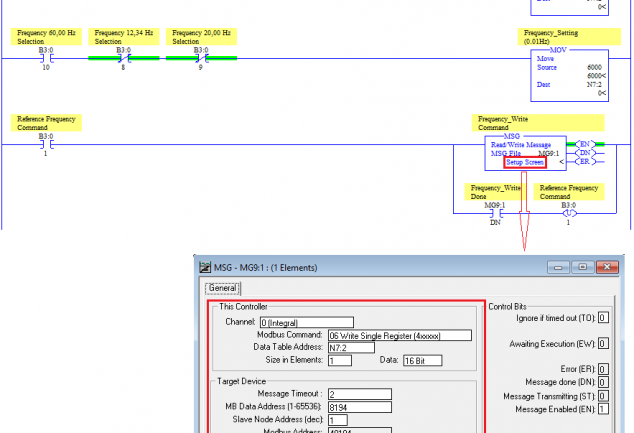
Task: Open the Data 16 Bit selector
Action: pyautogui.click(x=423, y=361)
